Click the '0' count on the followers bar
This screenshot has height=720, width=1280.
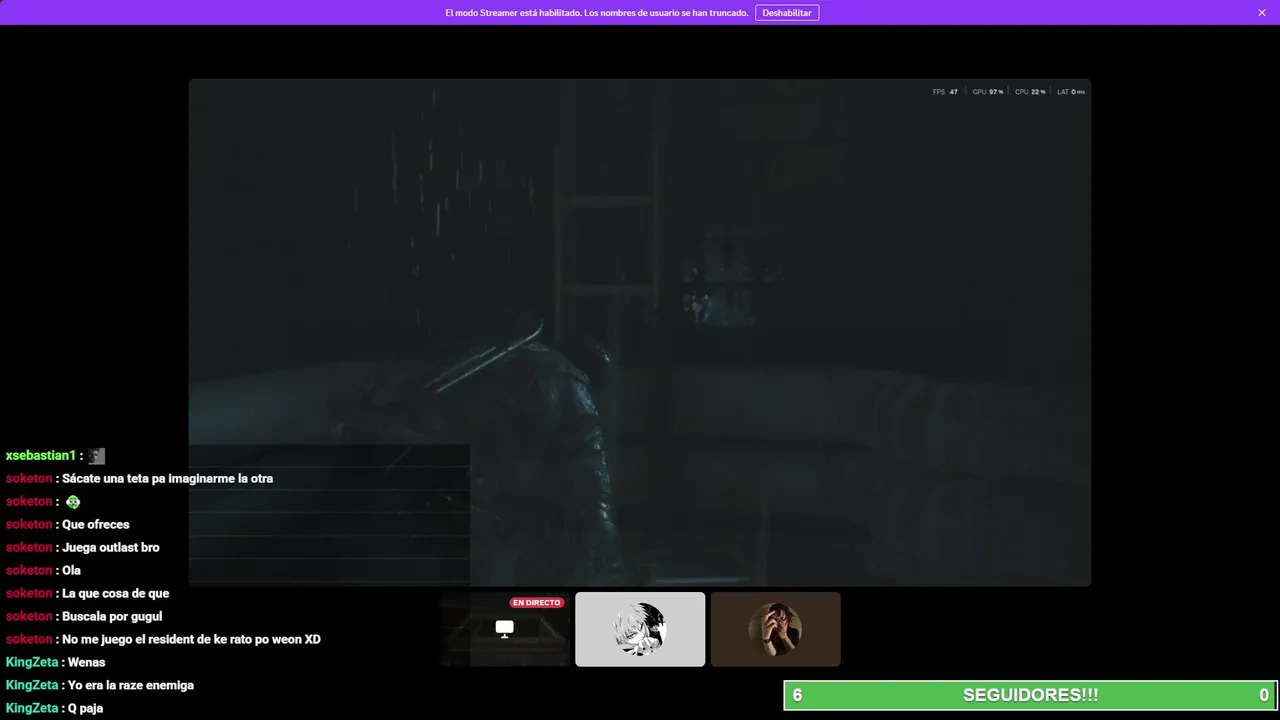coord(1264,695)
